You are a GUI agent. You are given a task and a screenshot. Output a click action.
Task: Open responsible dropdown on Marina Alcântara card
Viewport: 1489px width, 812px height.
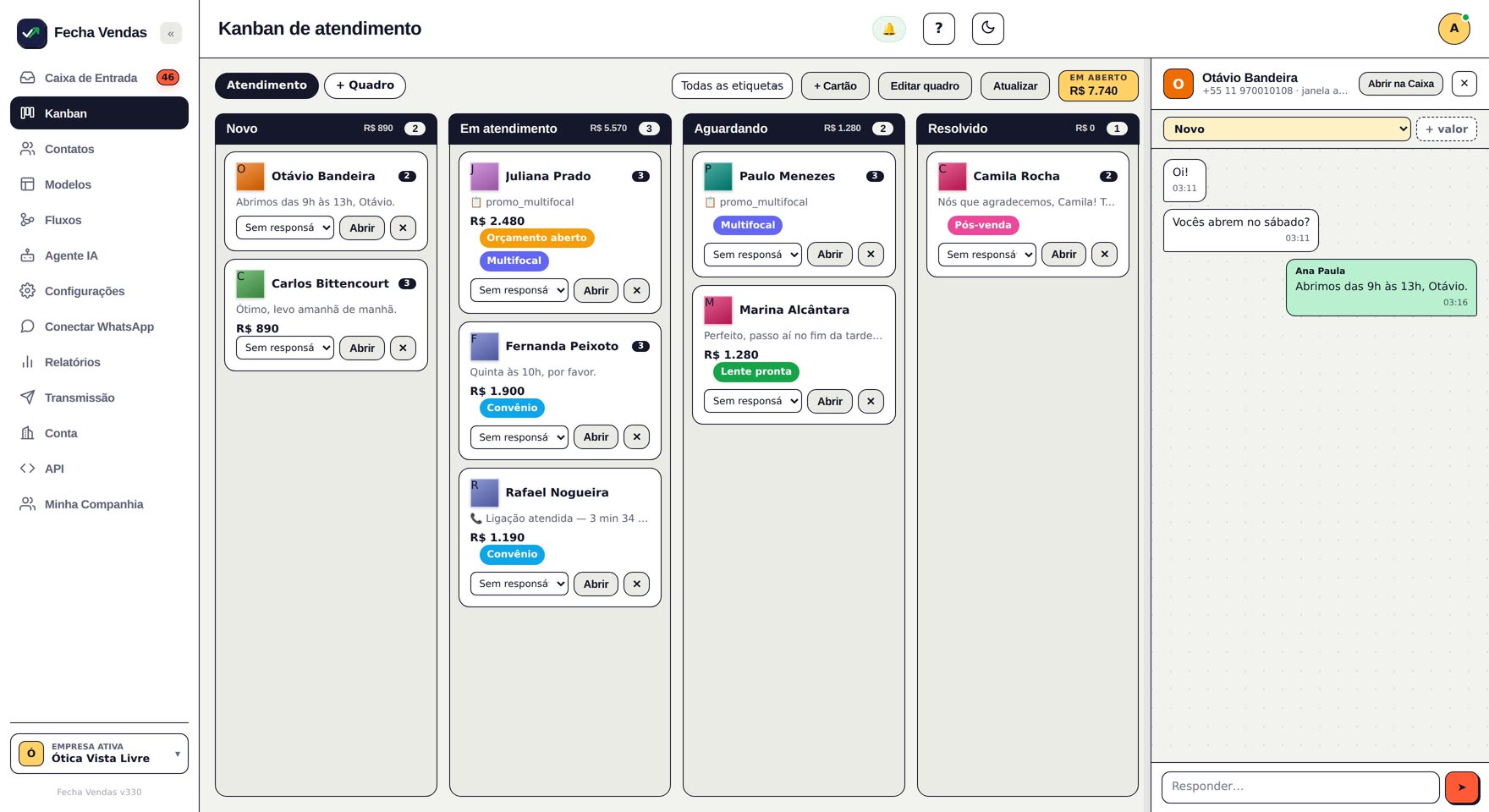(x=753, y=402)
